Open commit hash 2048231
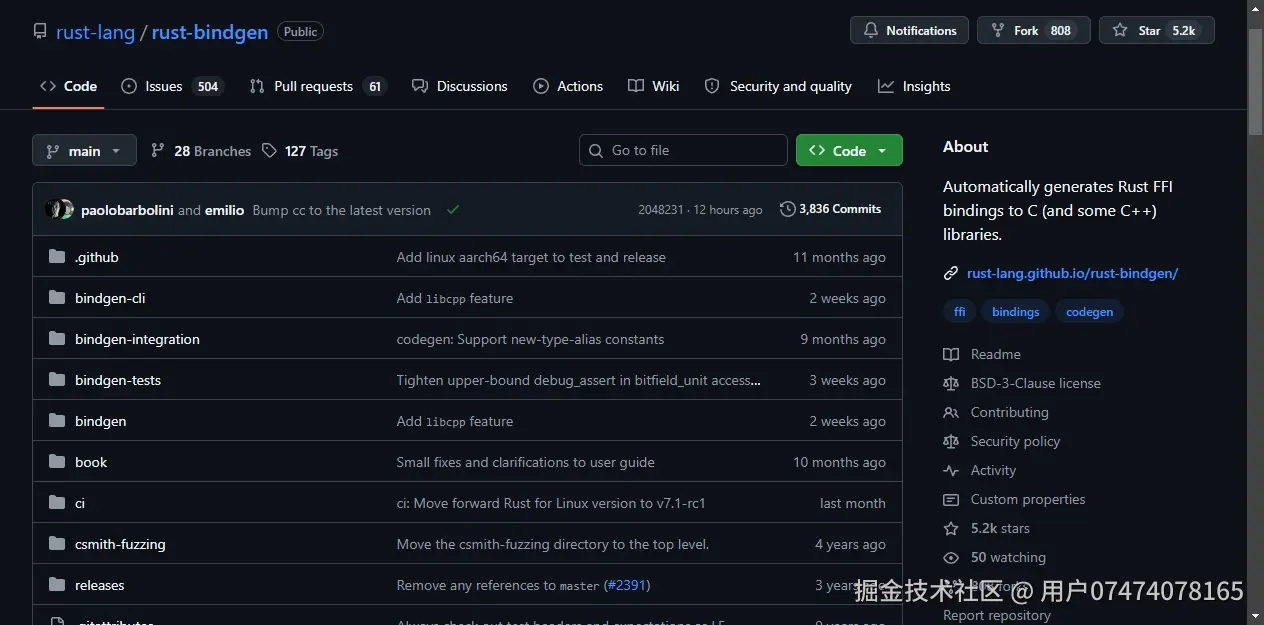This screenshot has width=1264, height=625. tap(661, 210)
